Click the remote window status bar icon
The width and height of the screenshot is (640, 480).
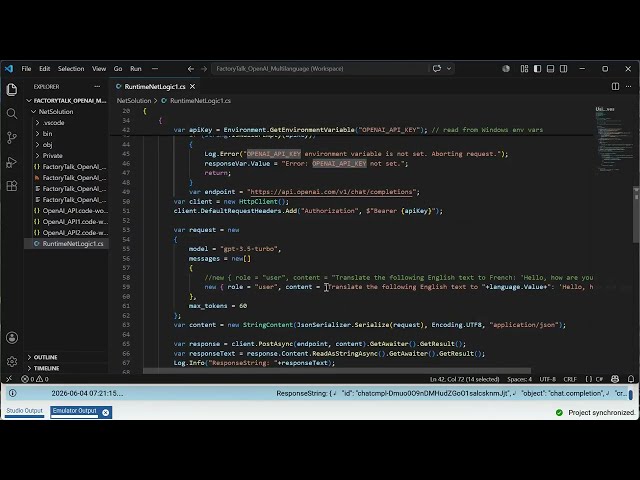tap(9, 379)
